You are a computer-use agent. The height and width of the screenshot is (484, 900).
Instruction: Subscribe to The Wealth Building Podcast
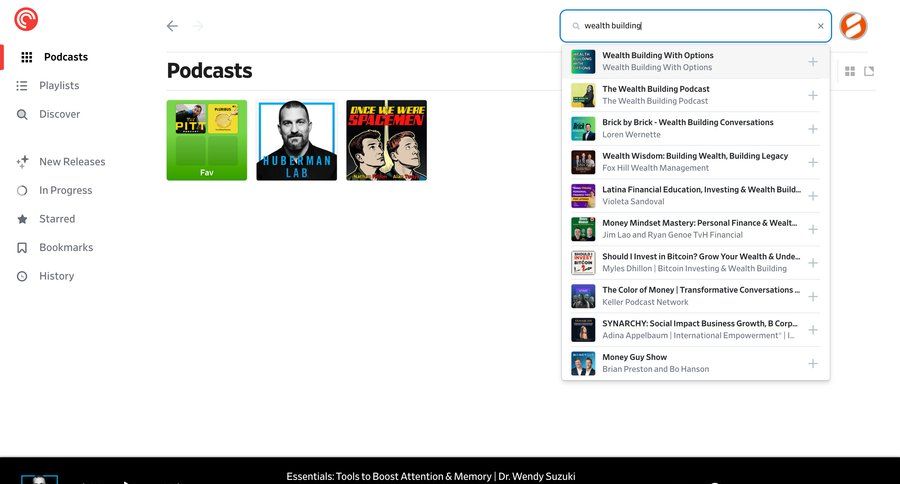point(813,95)
